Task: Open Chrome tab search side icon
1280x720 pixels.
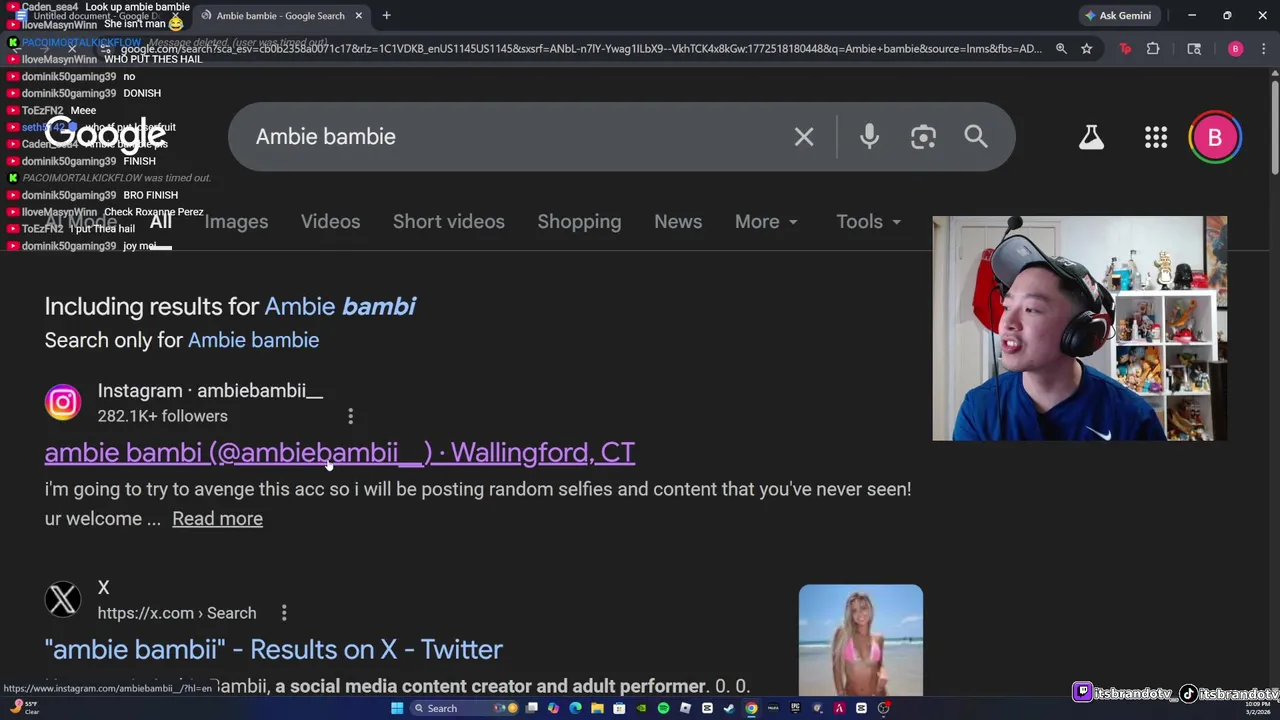Action: click(x=1194, y=49)
